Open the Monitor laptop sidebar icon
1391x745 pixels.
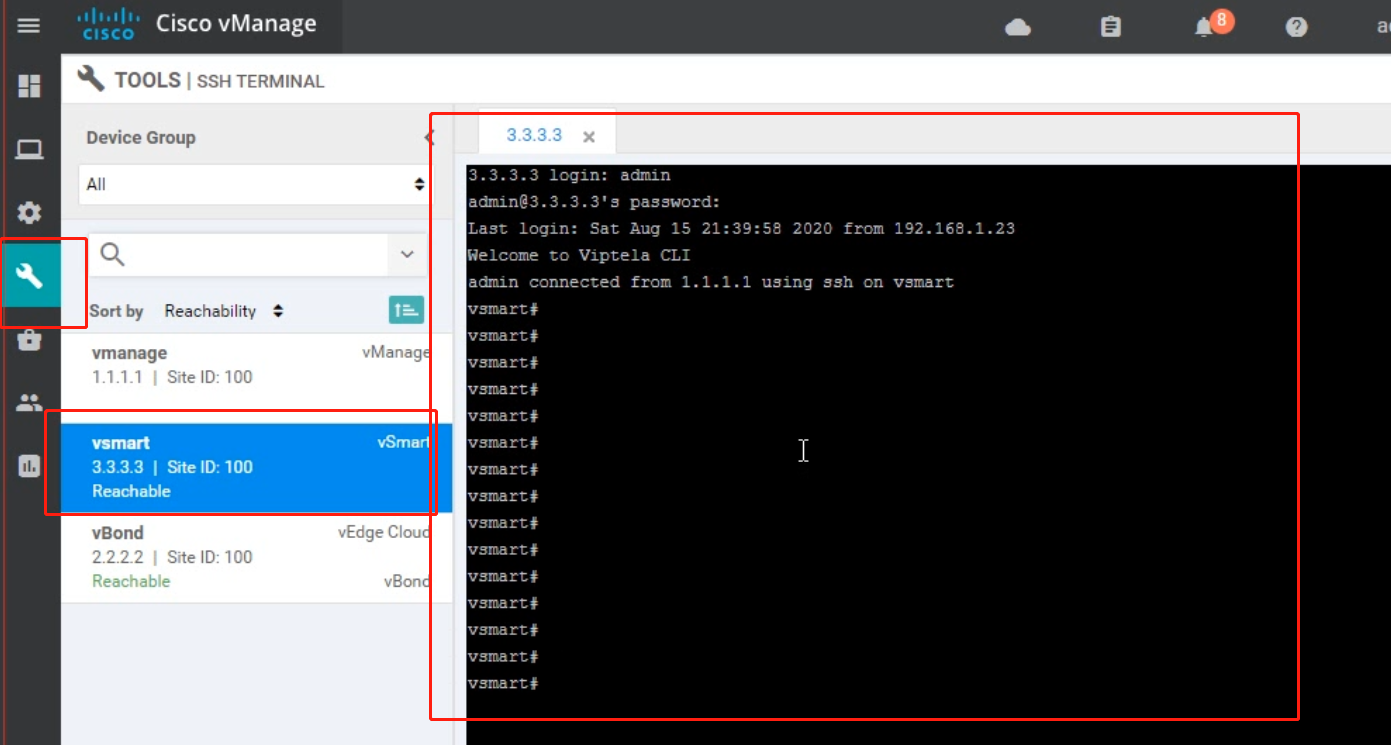click(x=29, y=150)
